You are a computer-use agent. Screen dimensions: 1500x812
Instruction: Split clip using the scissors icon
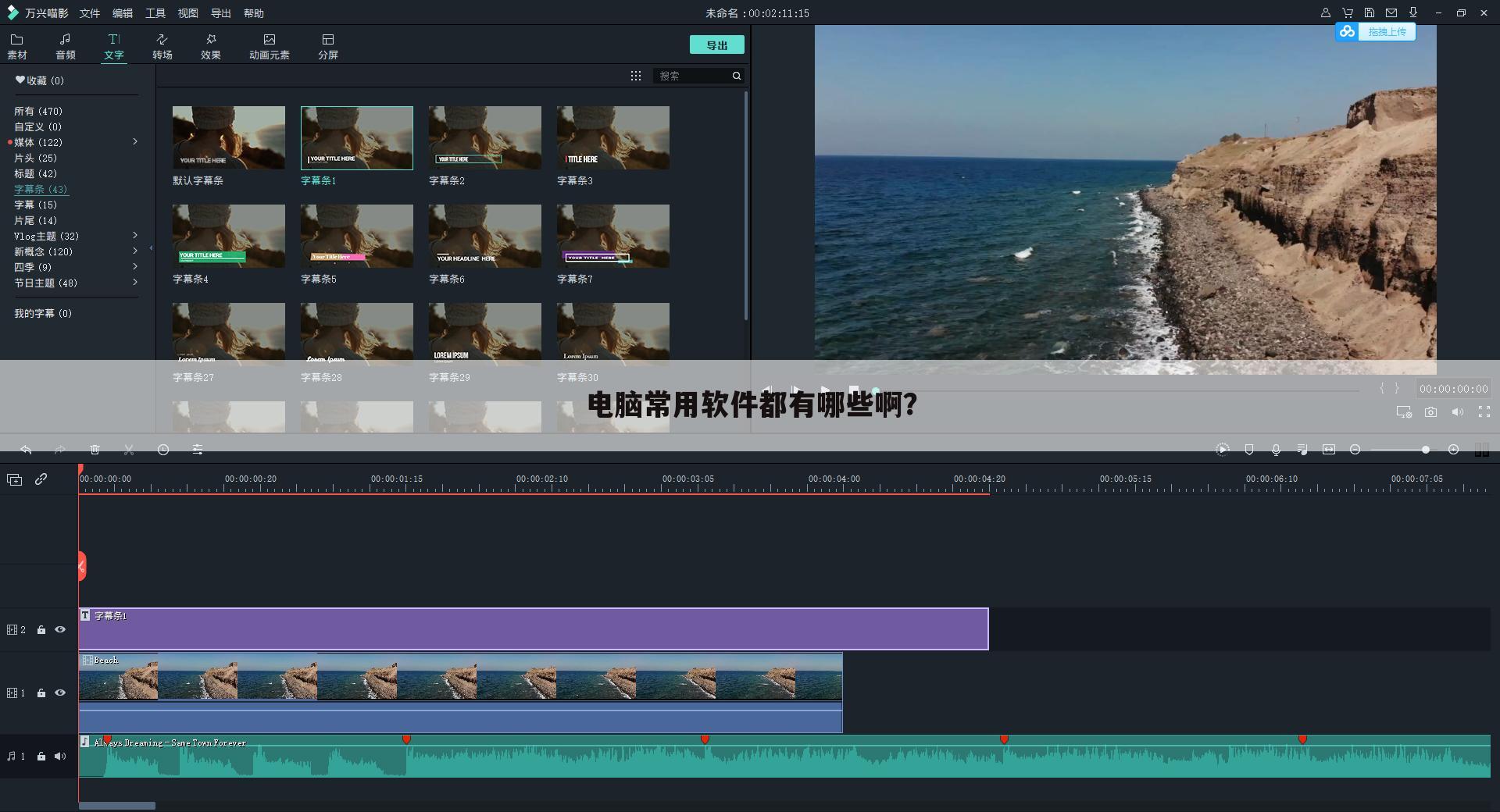(x=129, y=450)
